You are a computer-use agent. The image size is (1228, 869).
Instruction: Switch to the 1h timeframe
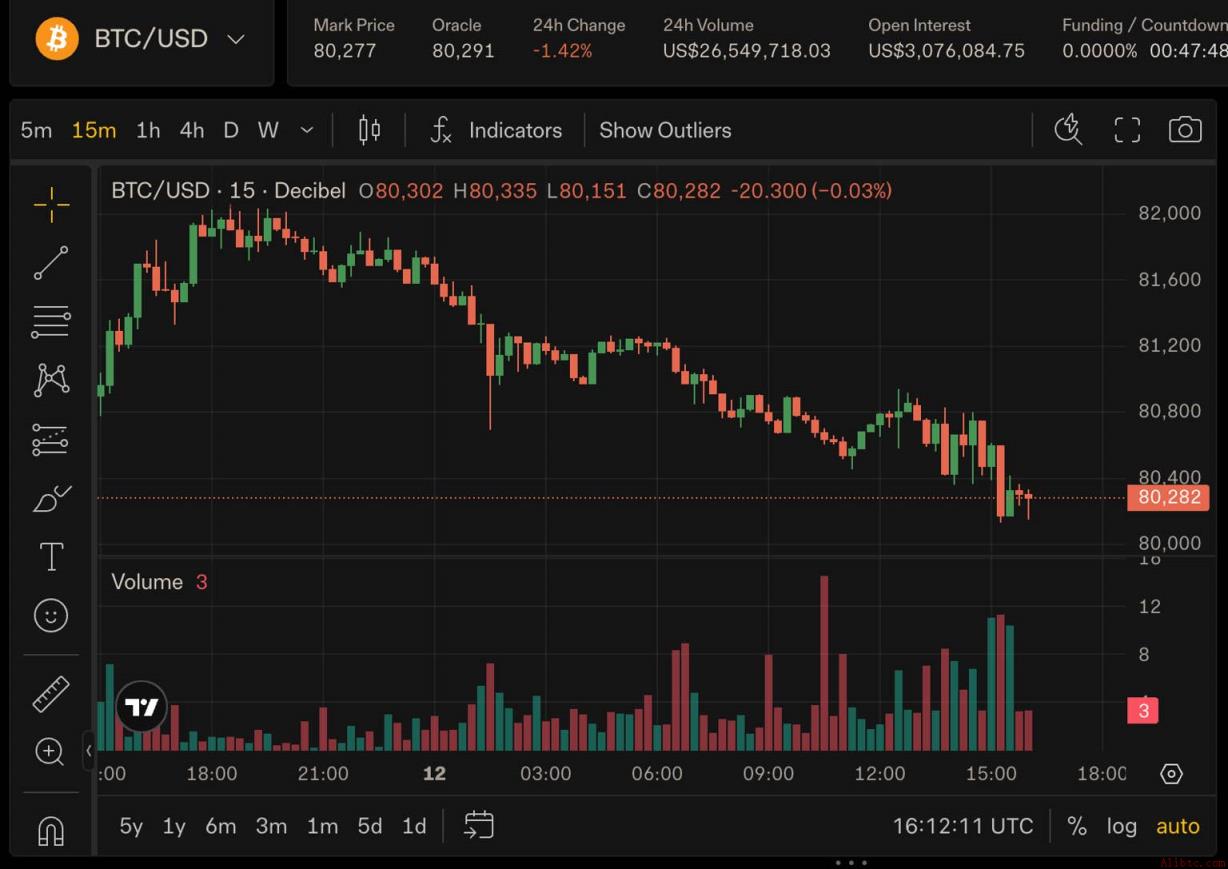click(148, 130)
